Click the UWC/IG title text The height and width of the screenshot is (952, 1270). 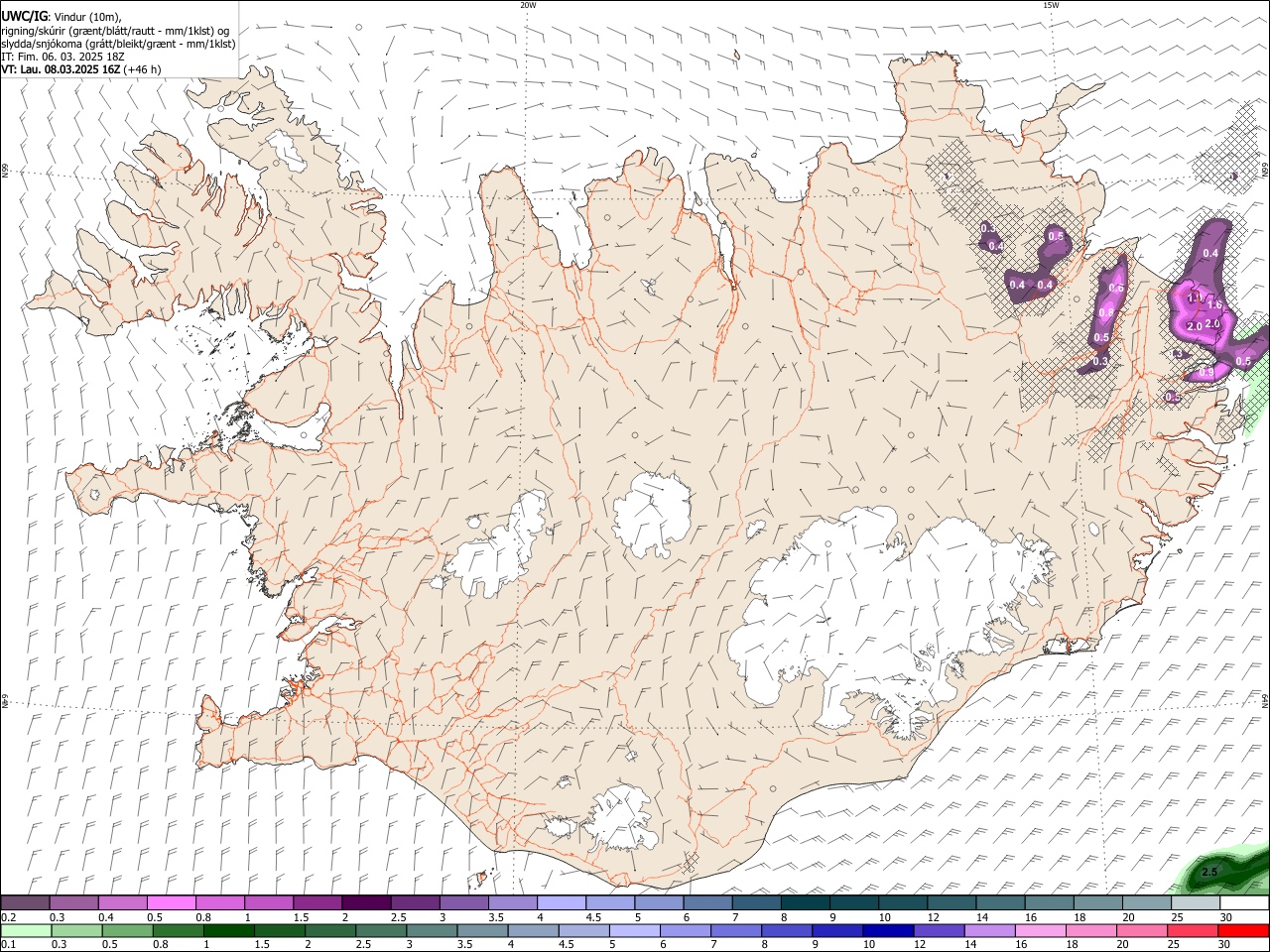25,16
